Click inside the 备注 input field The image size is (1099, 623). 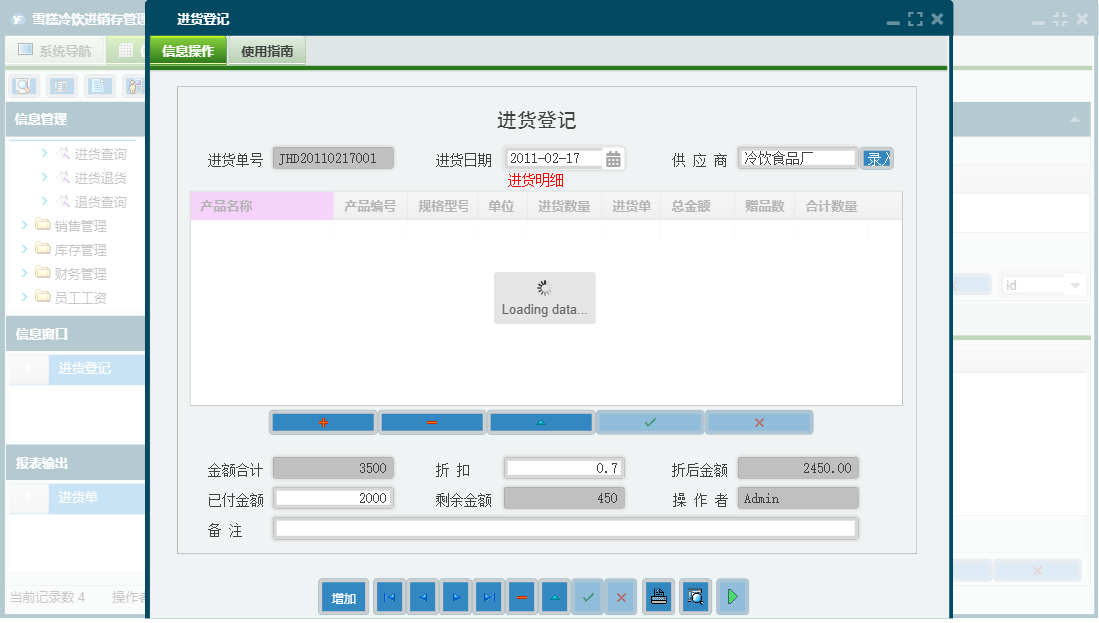pyautogui.click(x=565, y=530)
